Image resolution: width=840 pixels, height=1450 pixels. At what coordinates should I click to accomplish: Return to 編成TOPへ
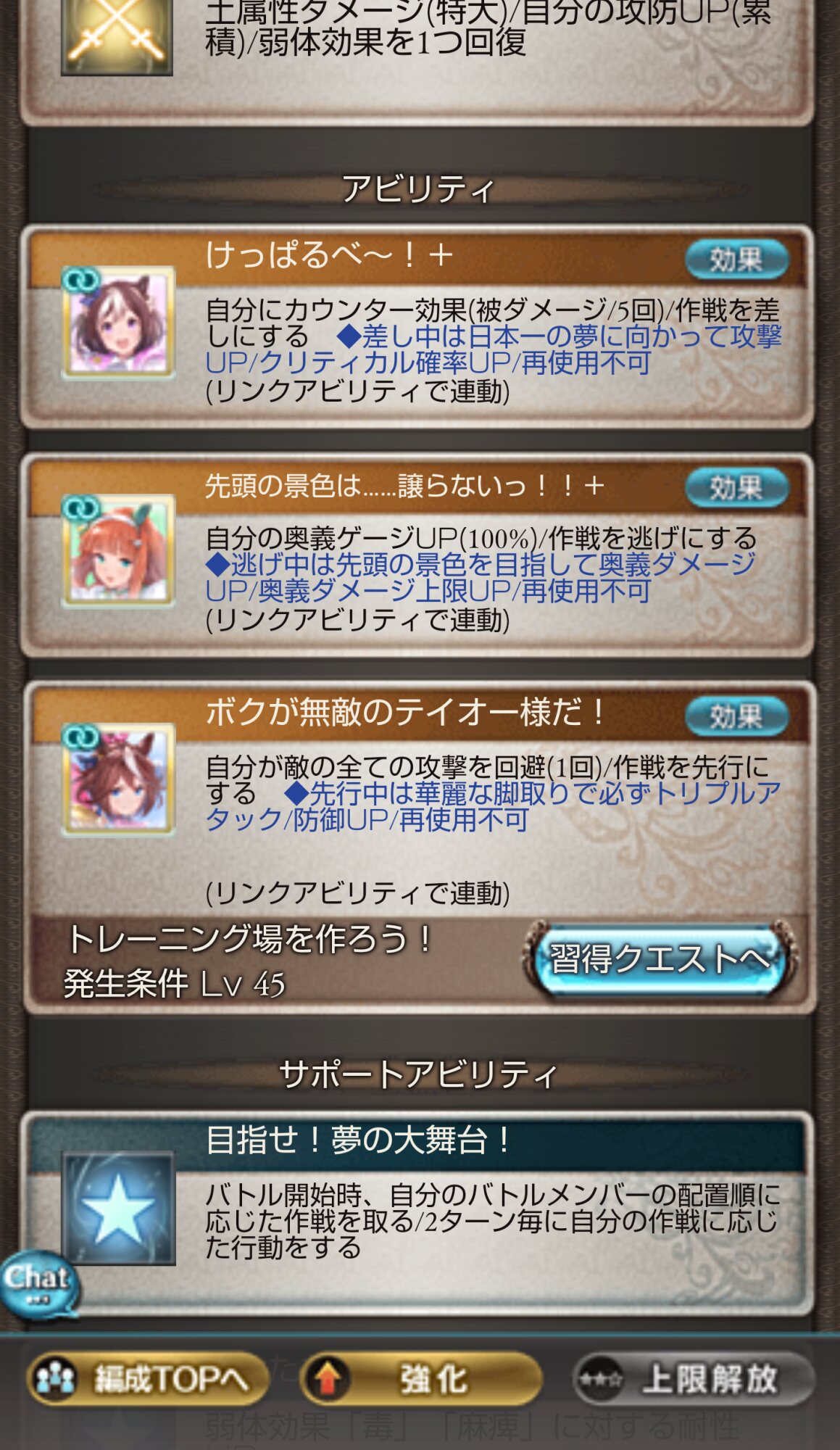(149, 1378)
